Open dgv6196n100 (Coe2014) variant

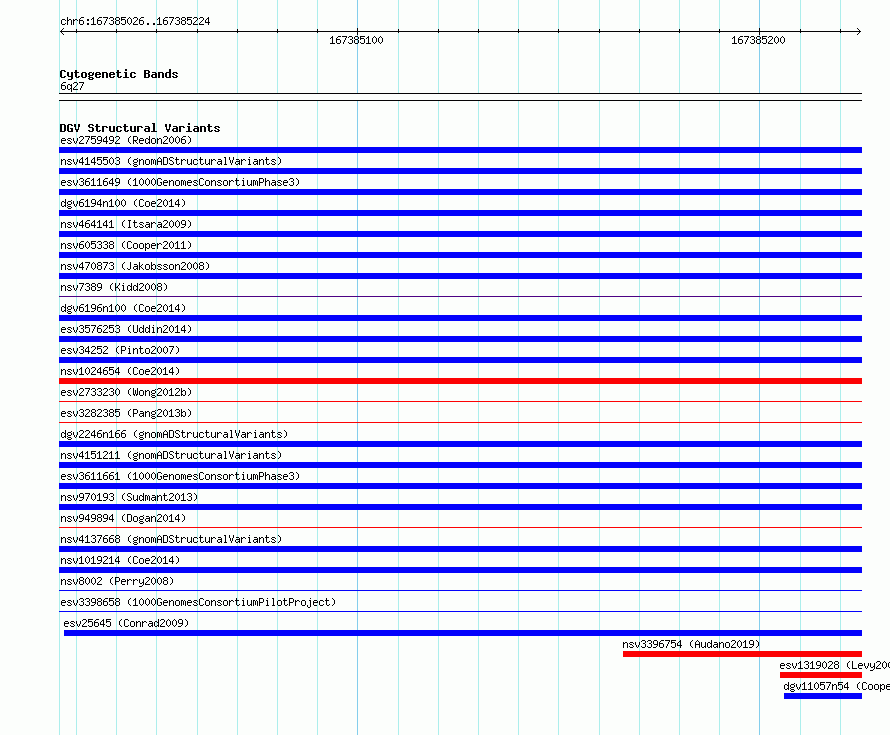[123, 308]
